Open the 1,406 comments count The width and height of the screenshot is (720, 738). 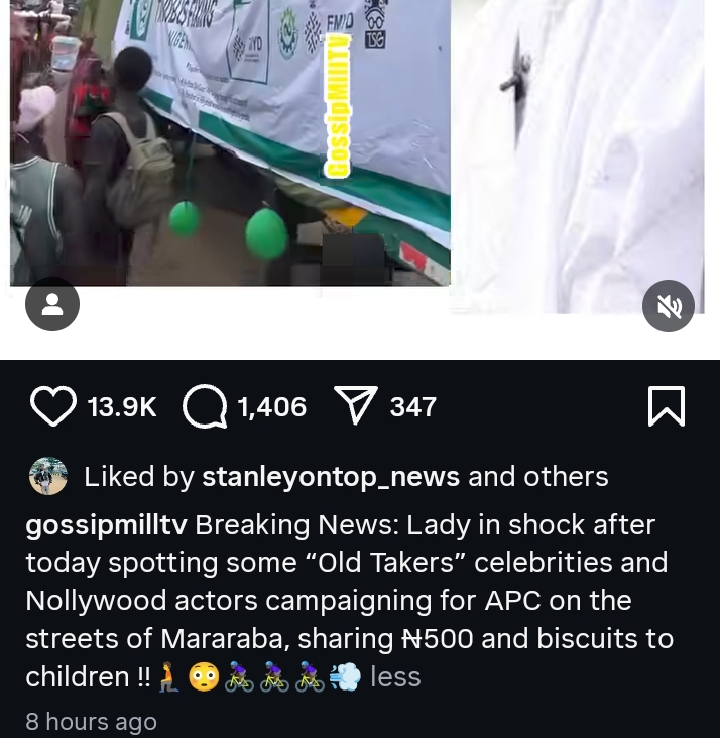click(272, 407)
